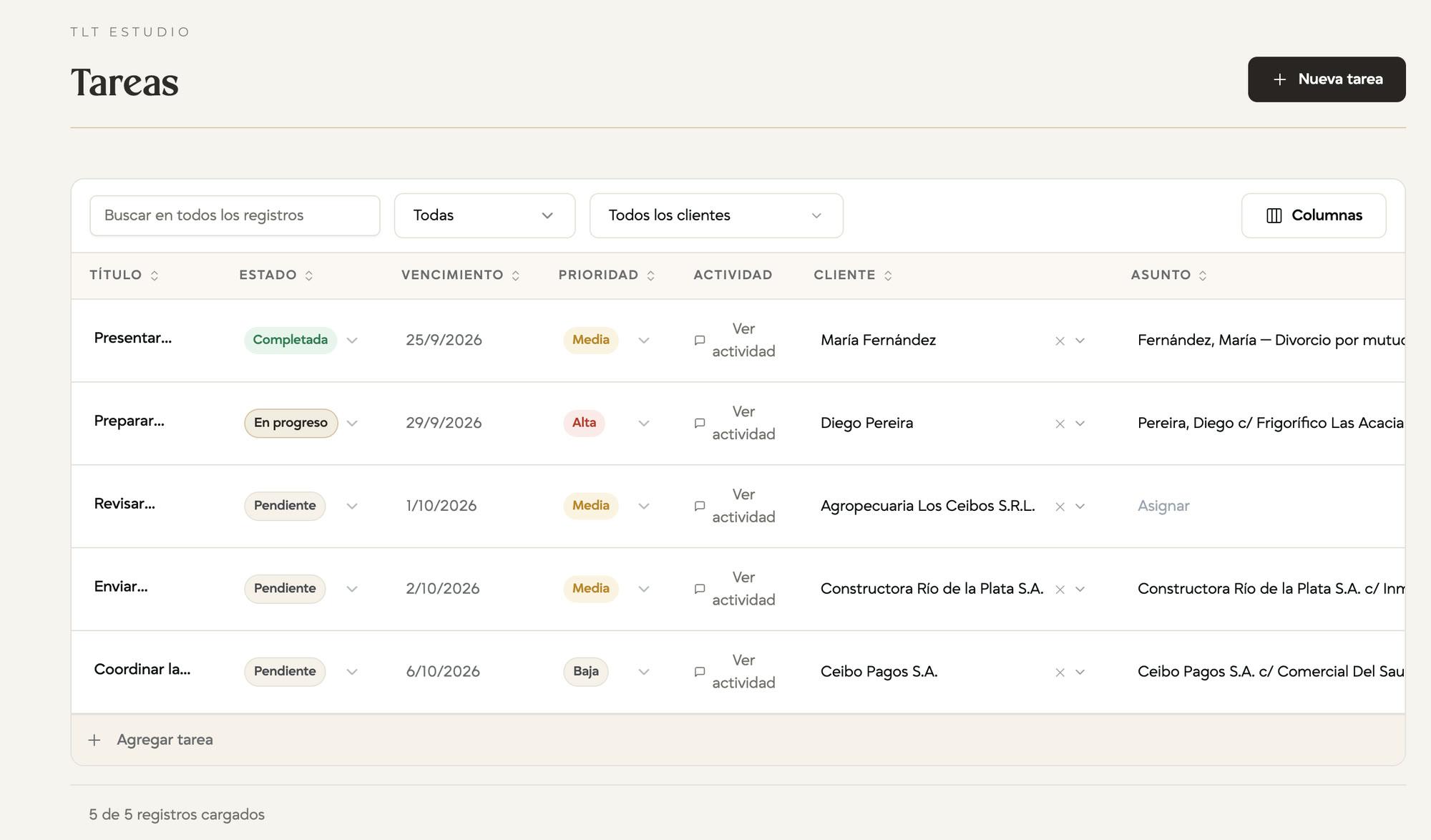
Task: Click the Nueva tarea button
Action: [1327, 79]
